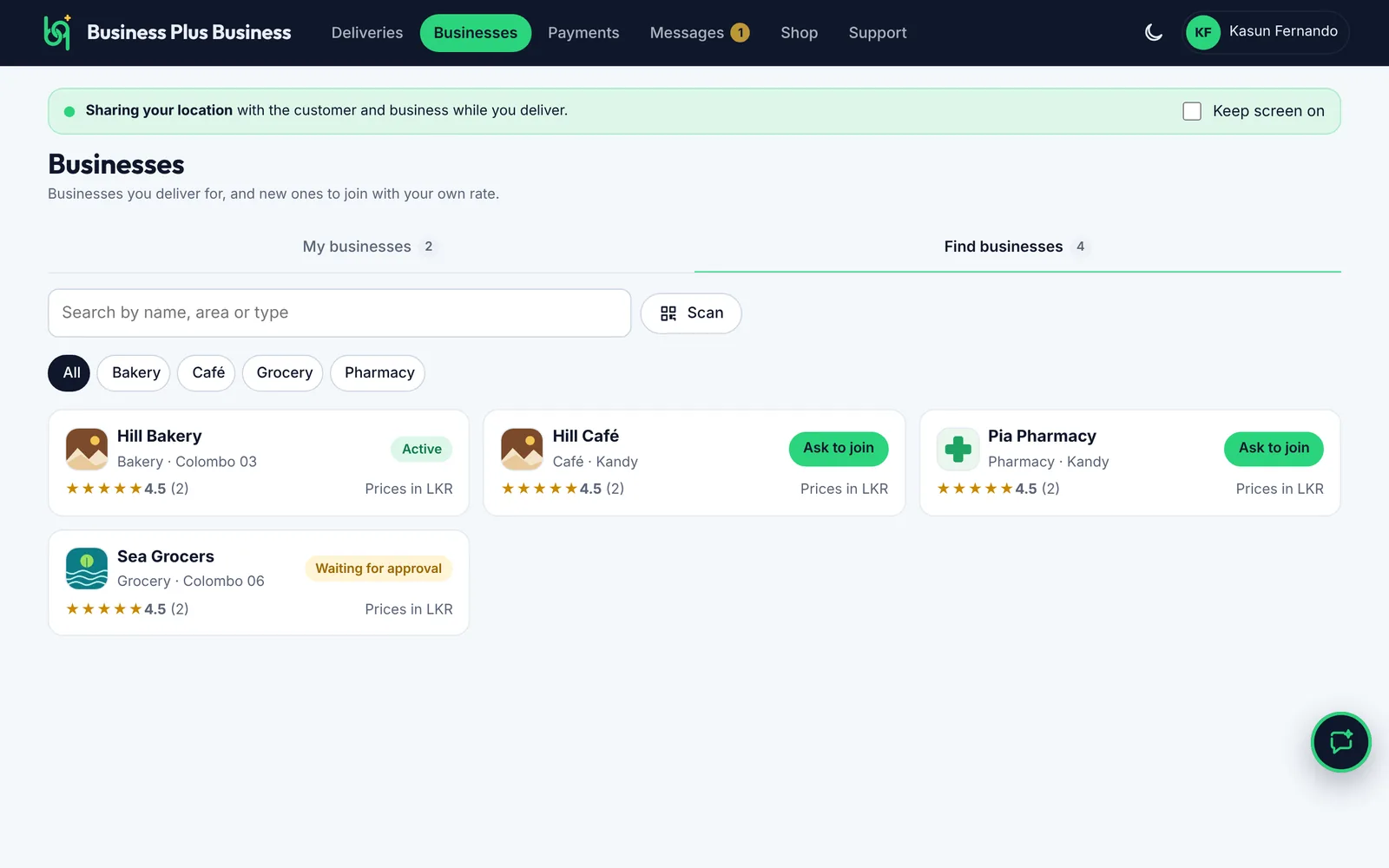
Task: Open the Shop page
Action: pos(799,33)
